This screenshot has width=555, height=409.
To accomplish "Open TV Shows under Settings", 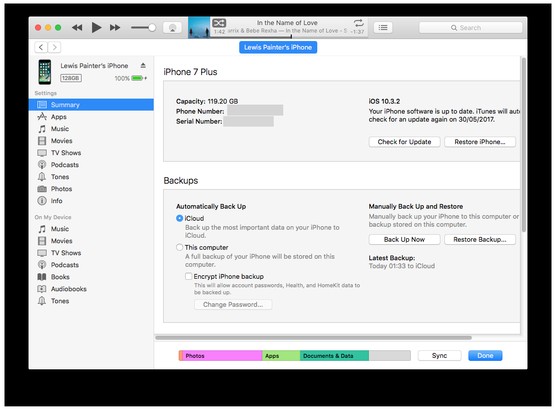I will (91, 153).
